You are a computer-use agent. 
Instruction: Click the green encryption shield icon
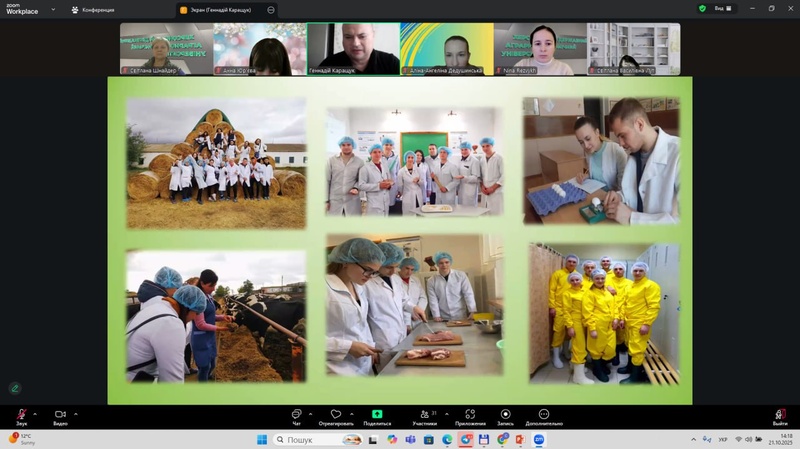702,8
